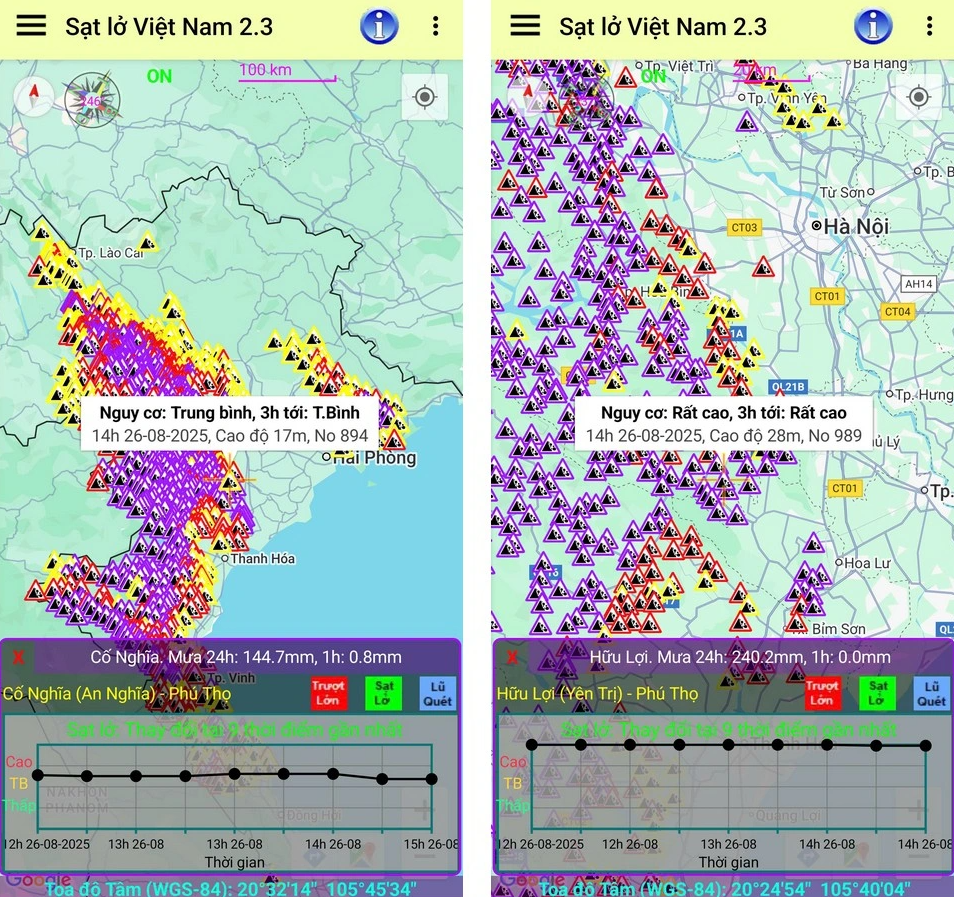Image resolution: width=954 pixels, height=897 pixels.
Task: Tap the Từ Sơn town label
Action: (x=842, y=192)
